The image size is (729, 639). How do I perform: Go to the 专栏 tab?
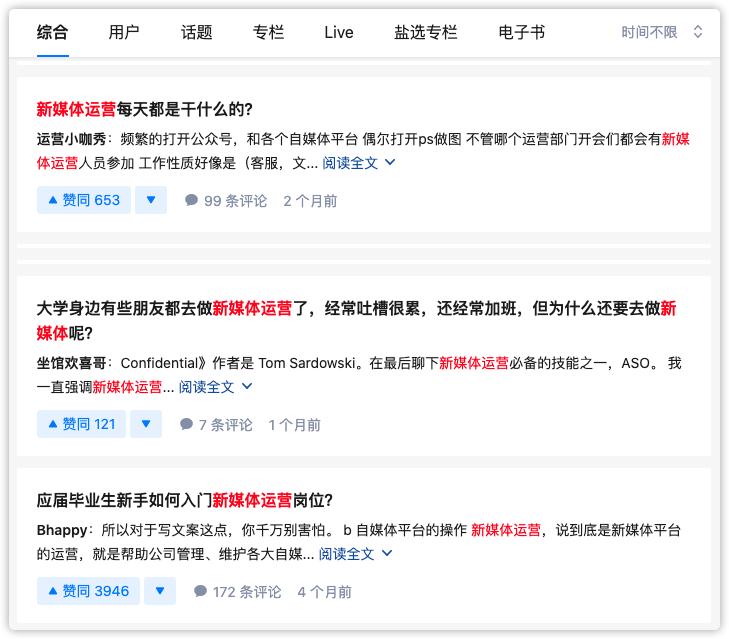(268, 33)
